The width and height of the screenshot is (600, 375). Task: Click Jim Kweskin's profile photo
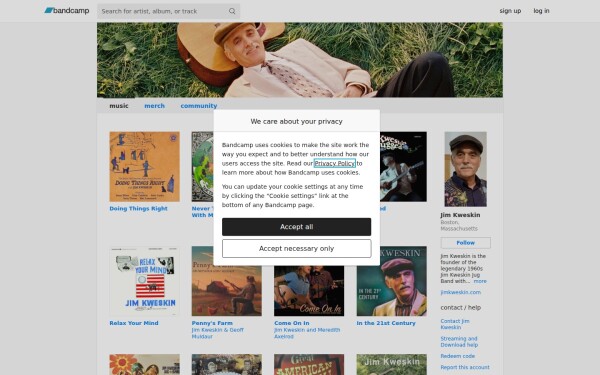point(465,169)
